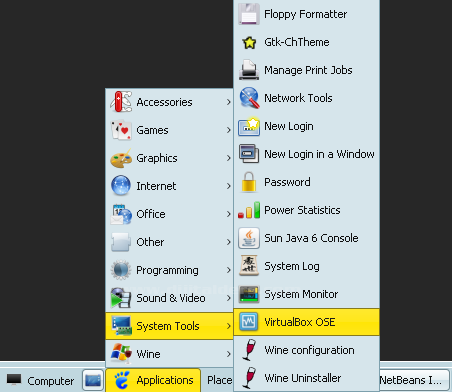452x392 pixels.
Task: Click the New Login in a Window icon
Action: coord(249,154)
